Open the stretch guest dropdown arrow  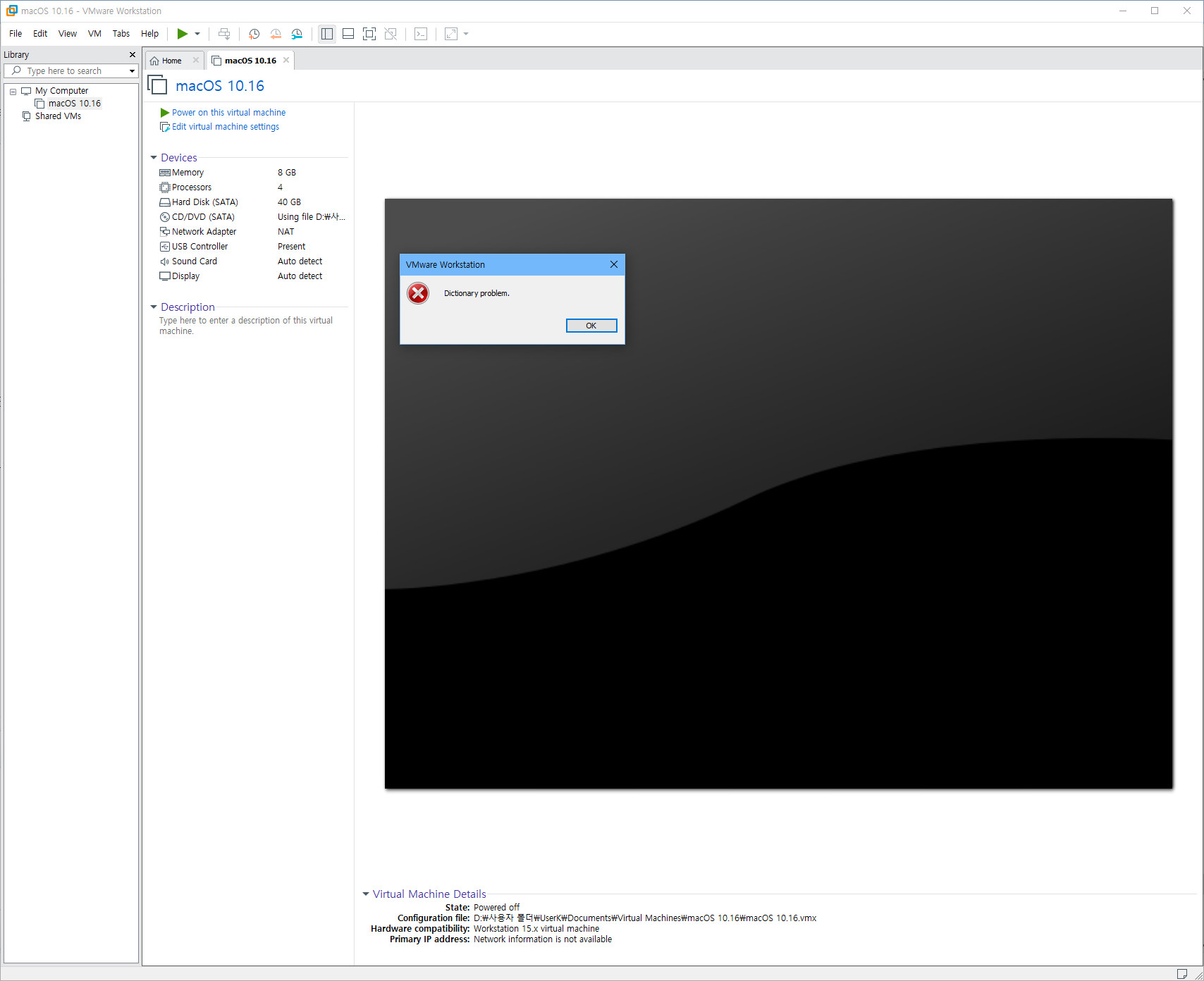click(466, 34)
